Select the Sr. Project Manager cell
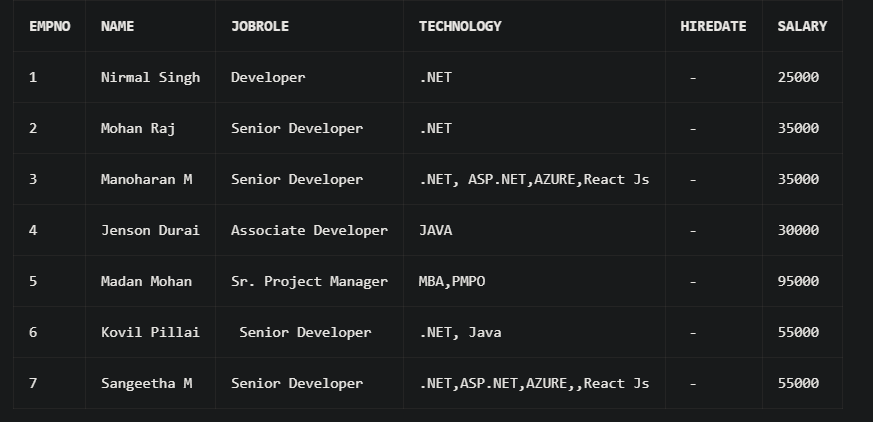The width and height of the screenshot is (873, 422). click(309, 281)
